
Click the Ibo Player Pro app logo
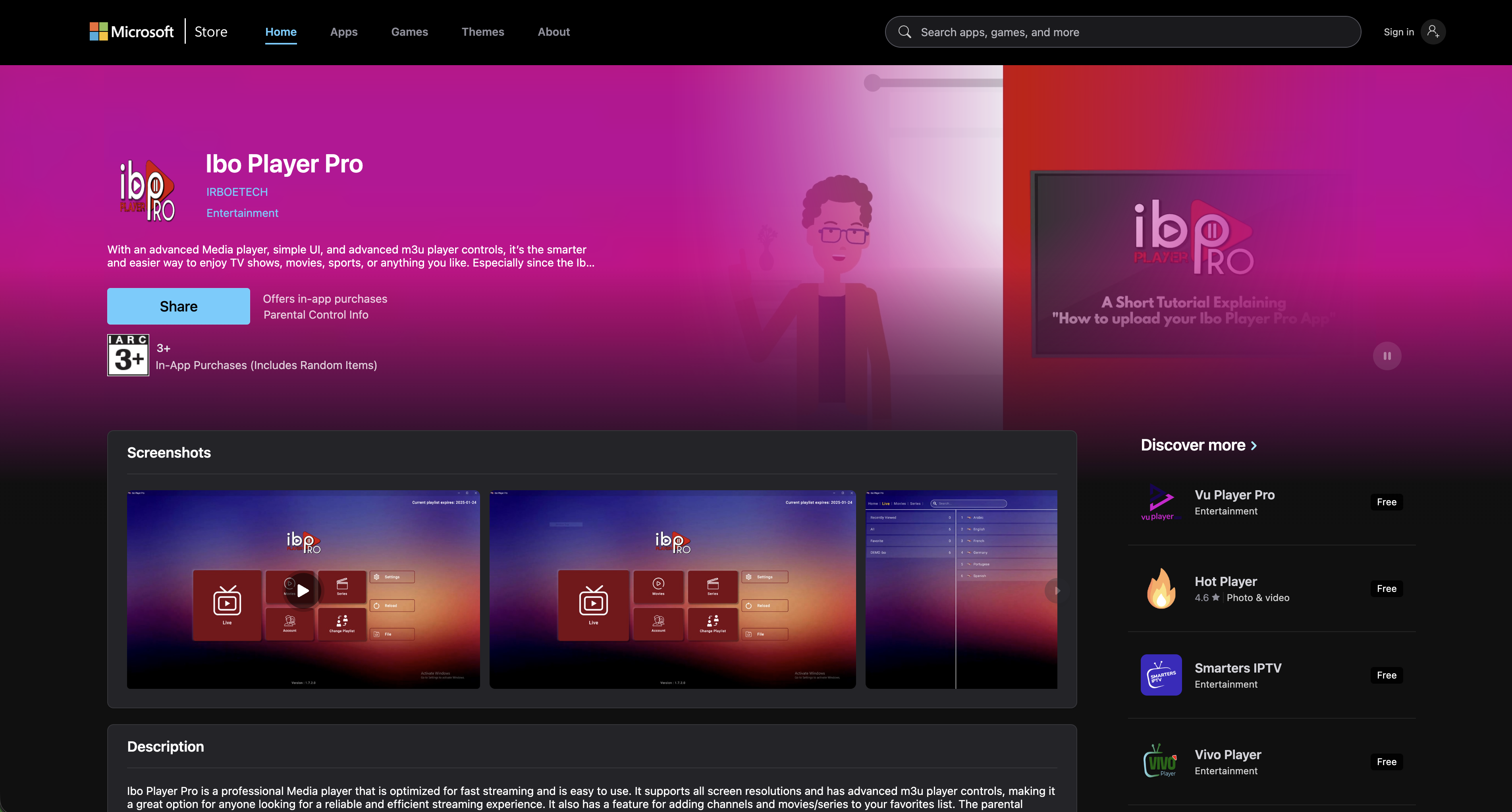point(147,190)
